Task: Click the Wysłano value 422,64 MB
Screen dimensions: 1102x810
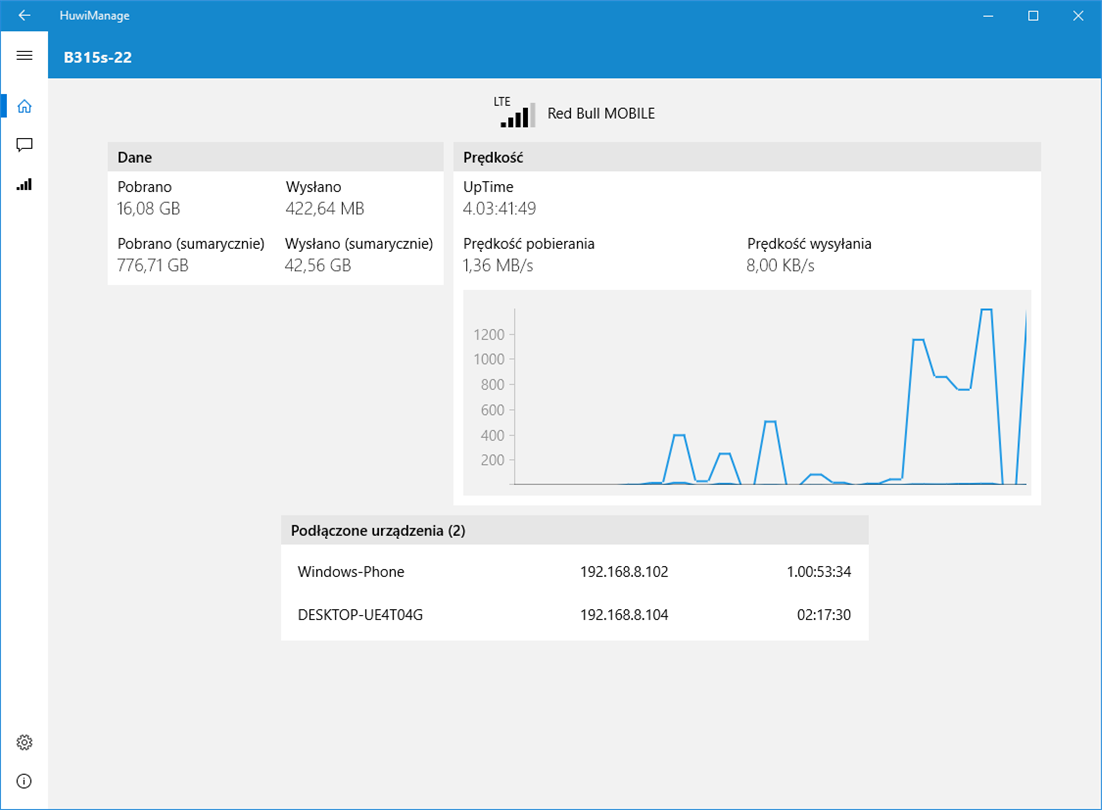Action: point(325,209)
